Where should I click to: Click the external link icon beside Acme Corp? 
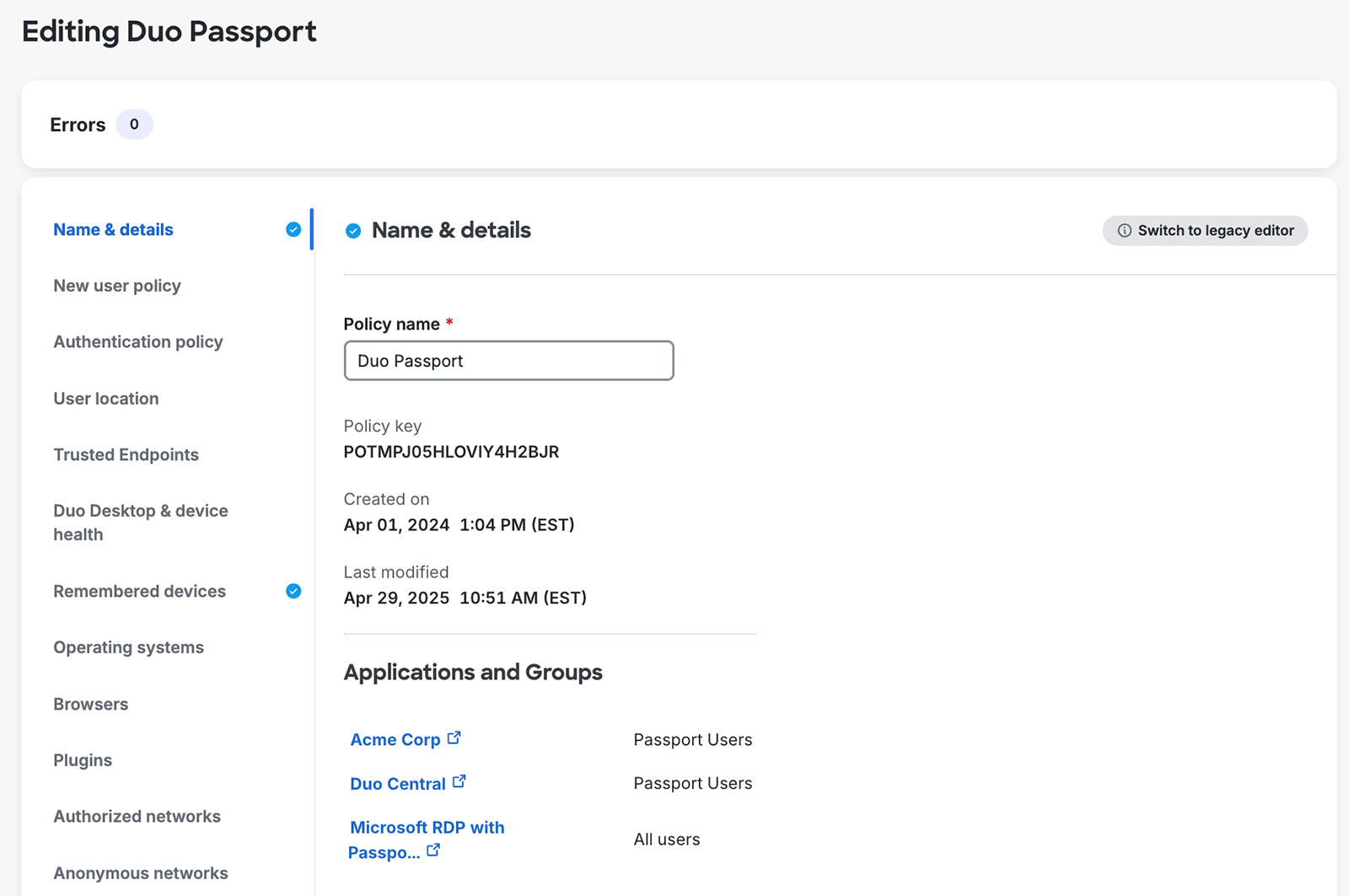click(454, 737)
